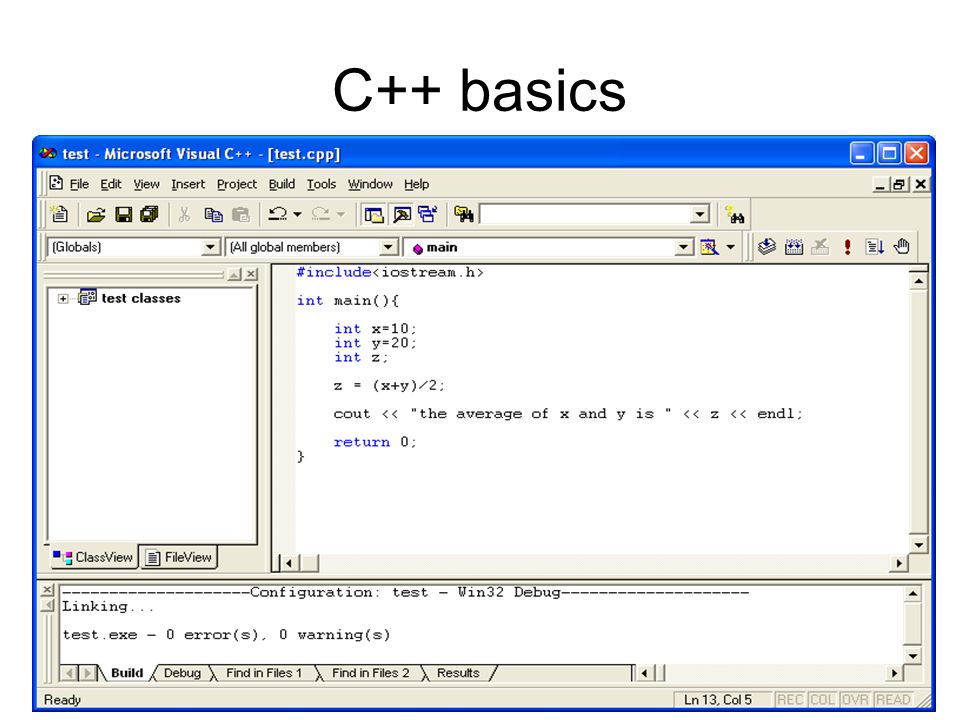Open the Window menu
The height and width of the screenshot is (720, 960).
(x=370, y=184)
